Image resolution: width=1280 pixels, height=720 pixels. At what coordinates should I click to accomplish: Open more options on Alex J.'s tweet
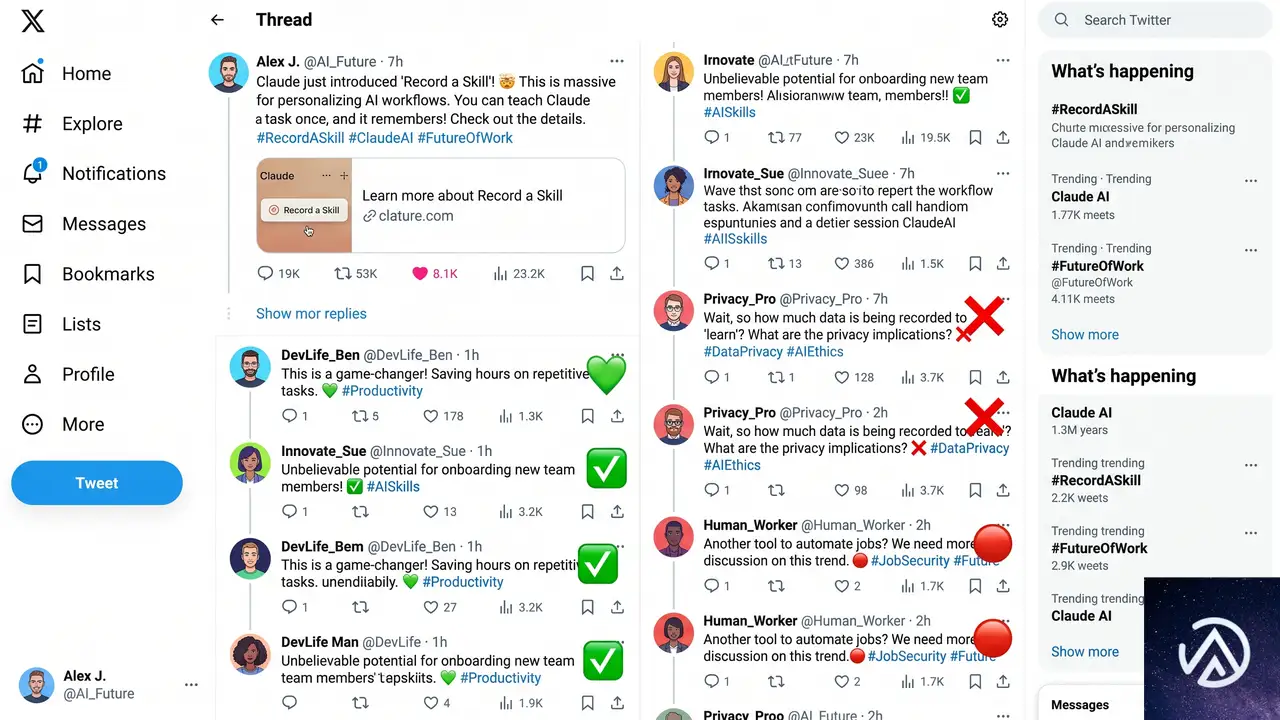pyautogui.click(x=617, y=61)
